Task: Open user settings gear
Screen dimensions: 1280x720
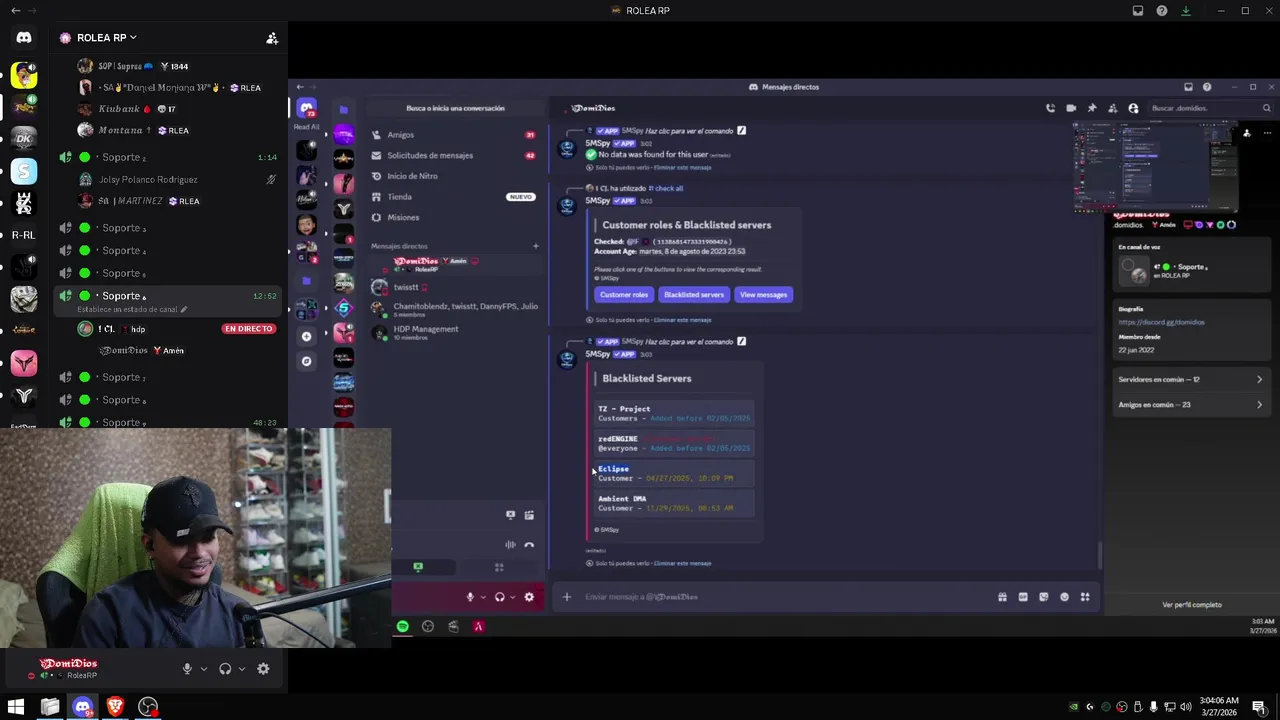Action: (263, 669)
